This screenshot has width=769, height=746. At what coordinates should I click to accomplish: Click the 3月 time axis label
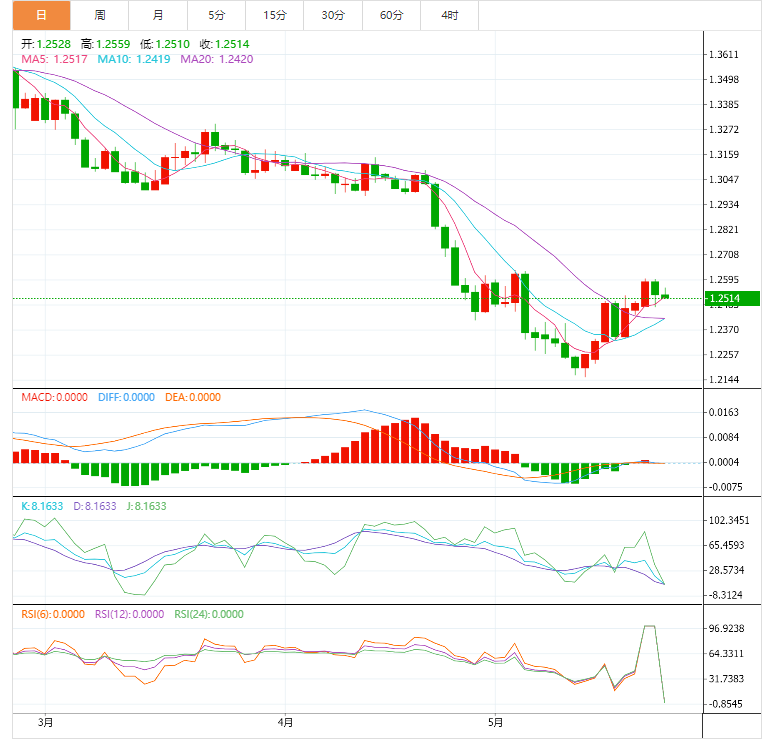pyautogui.click(x=45, y=722)
